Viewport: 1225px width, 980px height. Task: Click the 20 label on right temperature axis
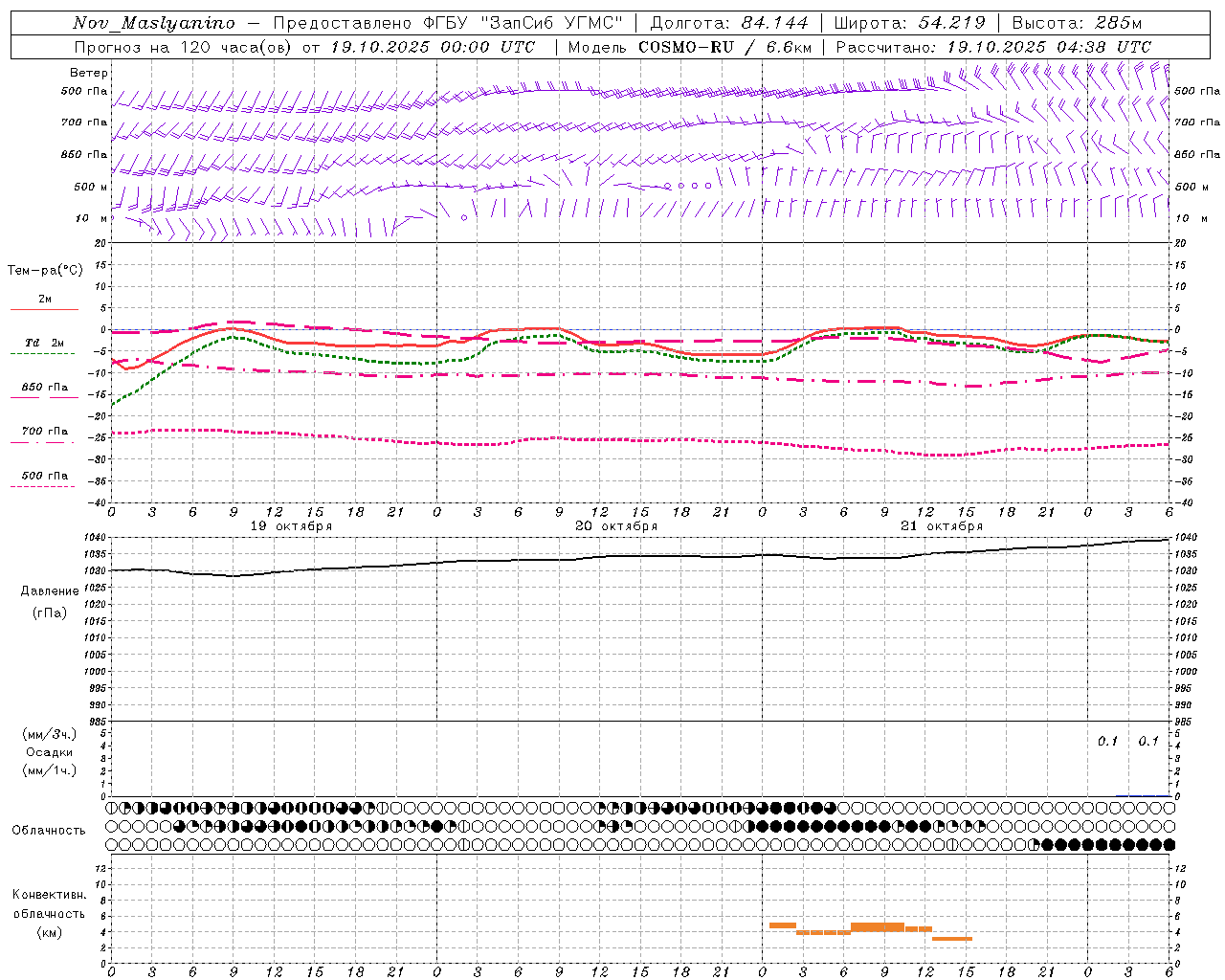pyautogui.click(x=1181, y=243)
